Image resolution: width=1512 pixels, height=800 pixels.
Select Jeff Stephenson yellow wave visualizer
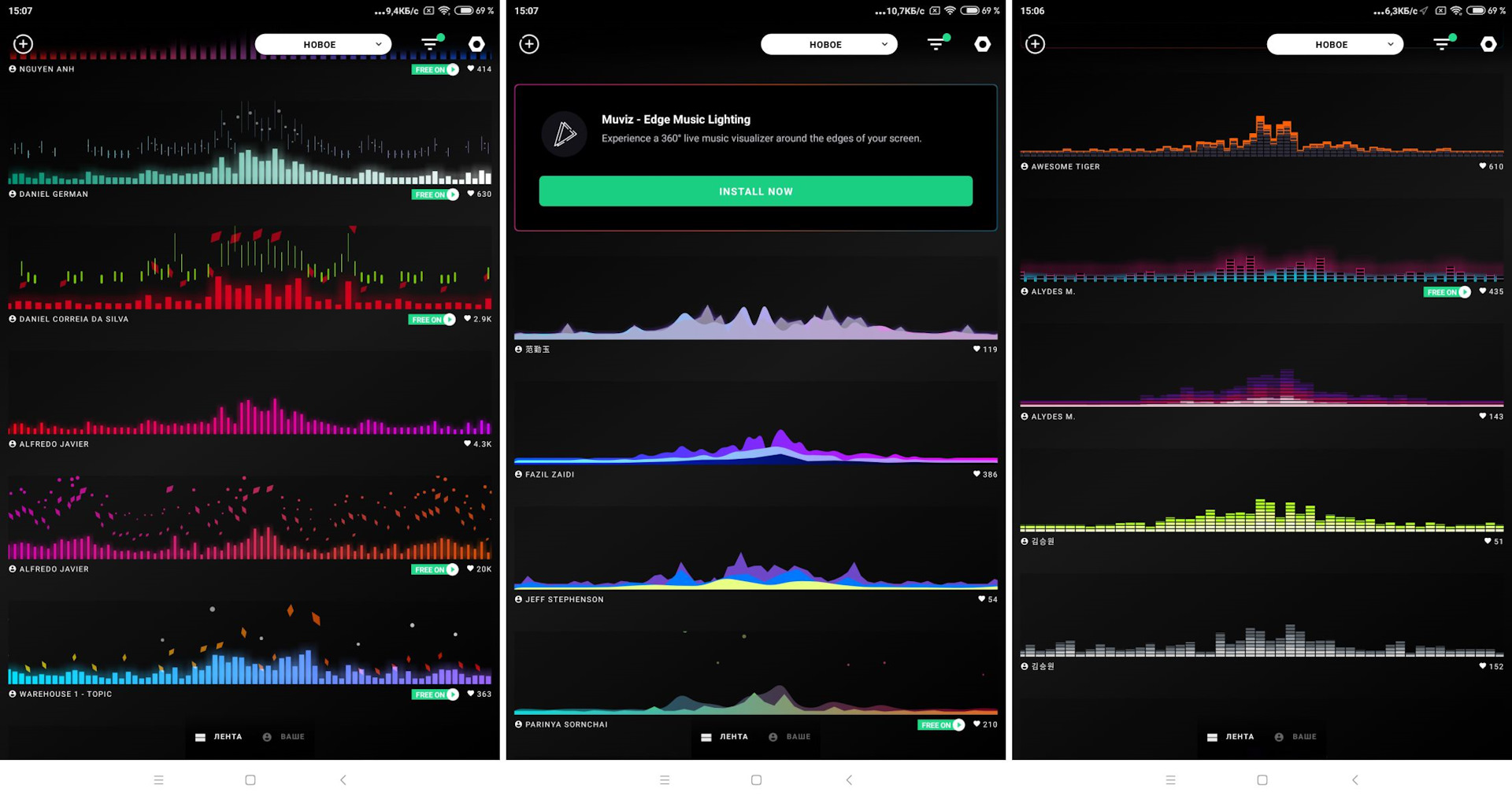(756, 548)
